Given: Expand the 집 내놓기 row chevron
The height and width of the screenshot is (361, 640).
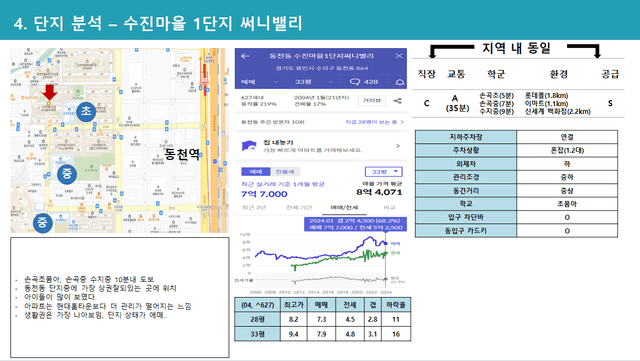Looking at the screenshot, I should tap(398, 146).
